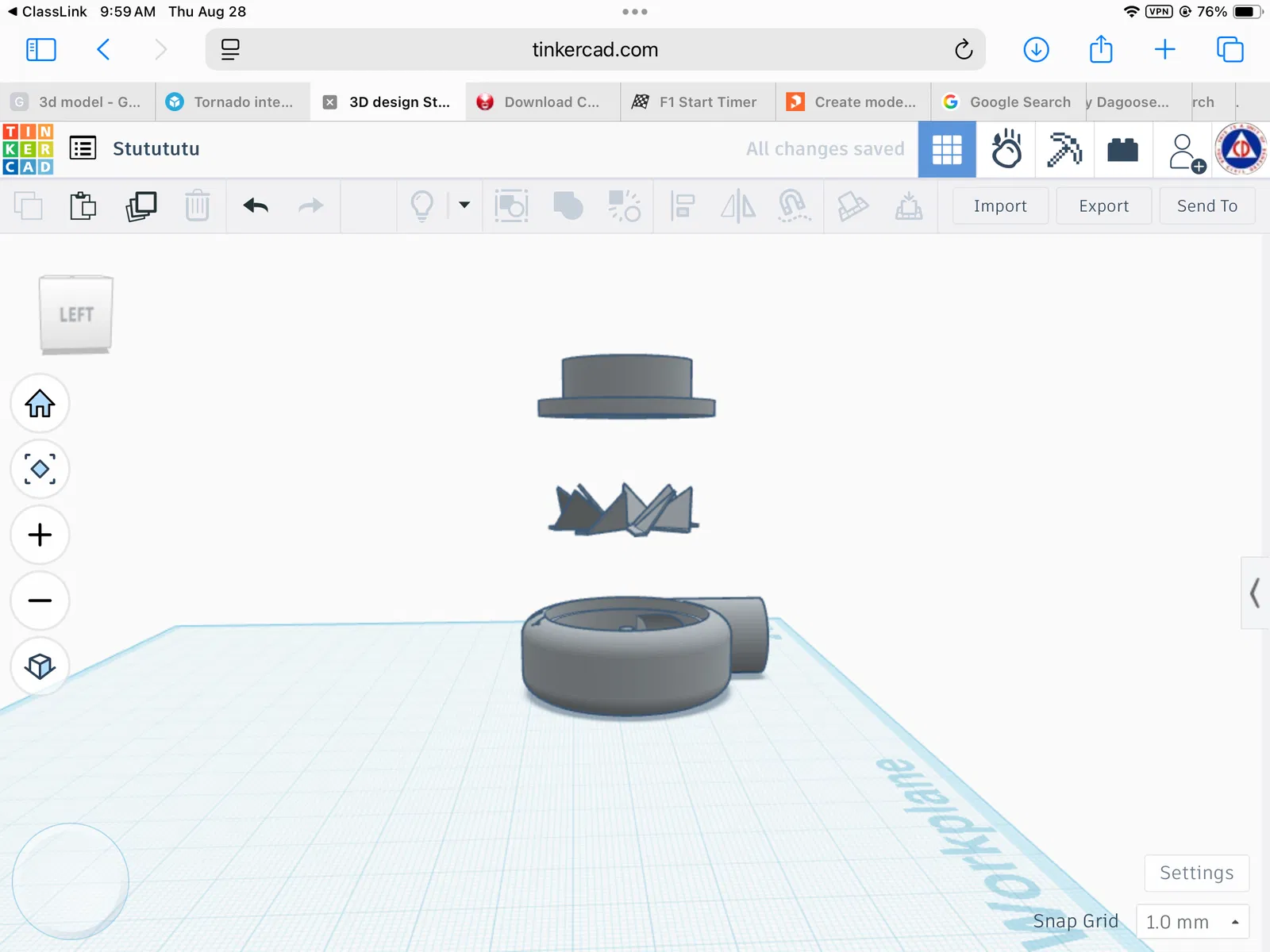Zoom out with the minus button
Image resolution: width=1270 pixels, height=952 pixels.
coord(40,601)
